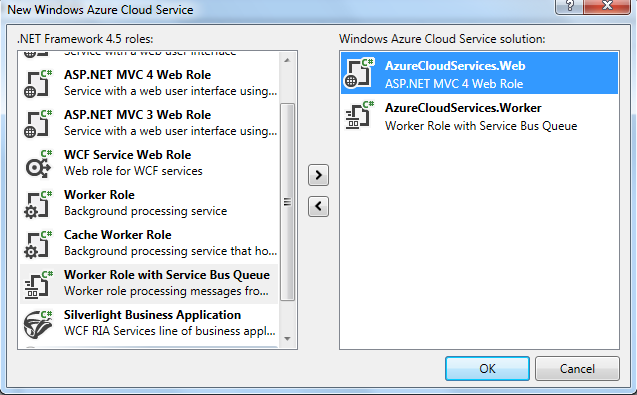Click the Cache Worker Role icon

(39, 244)
